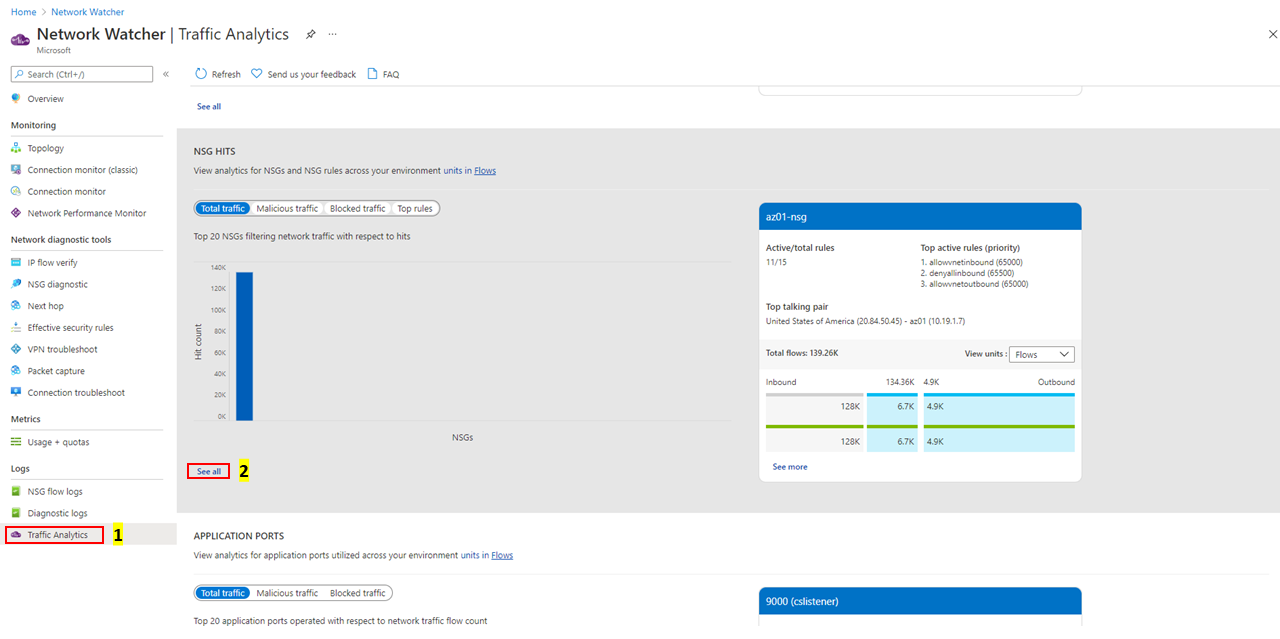This screenshot has width=1280, height=639.
Task: Click the NSG diagnostic icon
Action: pos(16,284)
